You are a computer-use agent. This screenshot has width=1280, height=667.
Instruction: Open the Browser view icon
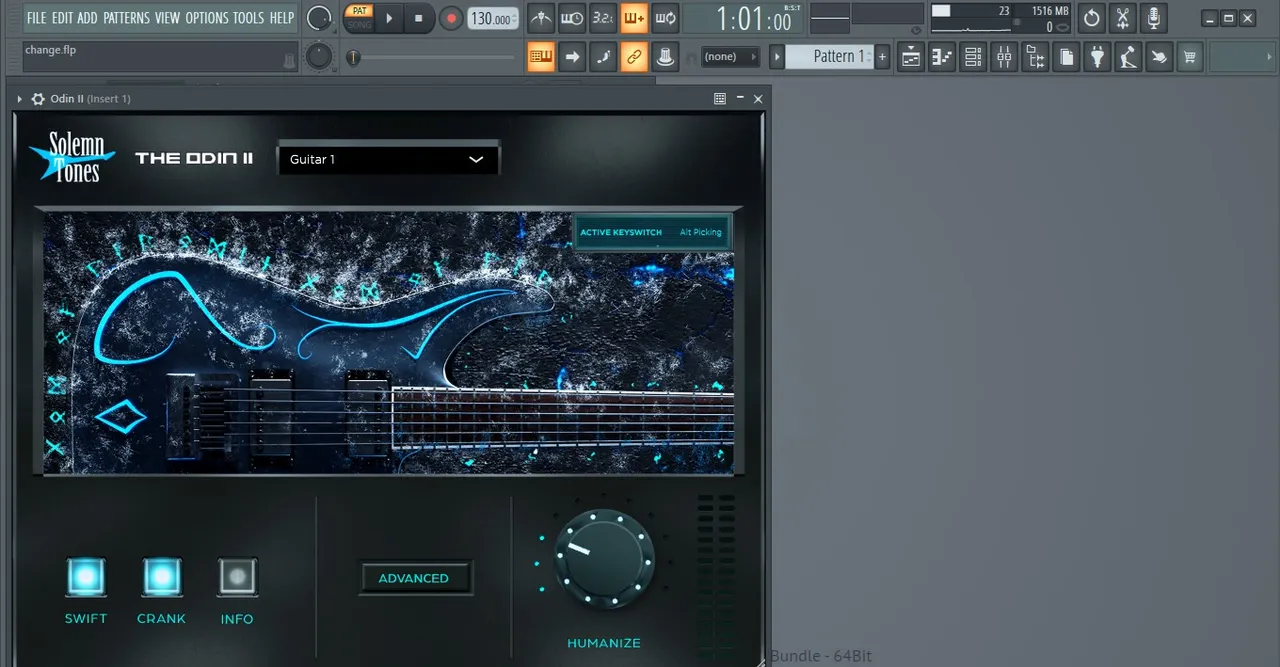tap(1035, 57)
